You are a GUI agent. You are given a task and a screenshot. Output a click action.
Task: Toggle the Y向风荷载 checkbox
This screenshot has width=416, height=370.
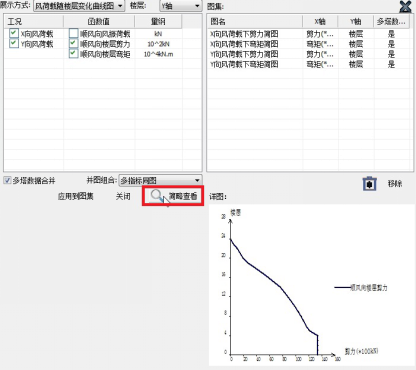tap(14, 43)
